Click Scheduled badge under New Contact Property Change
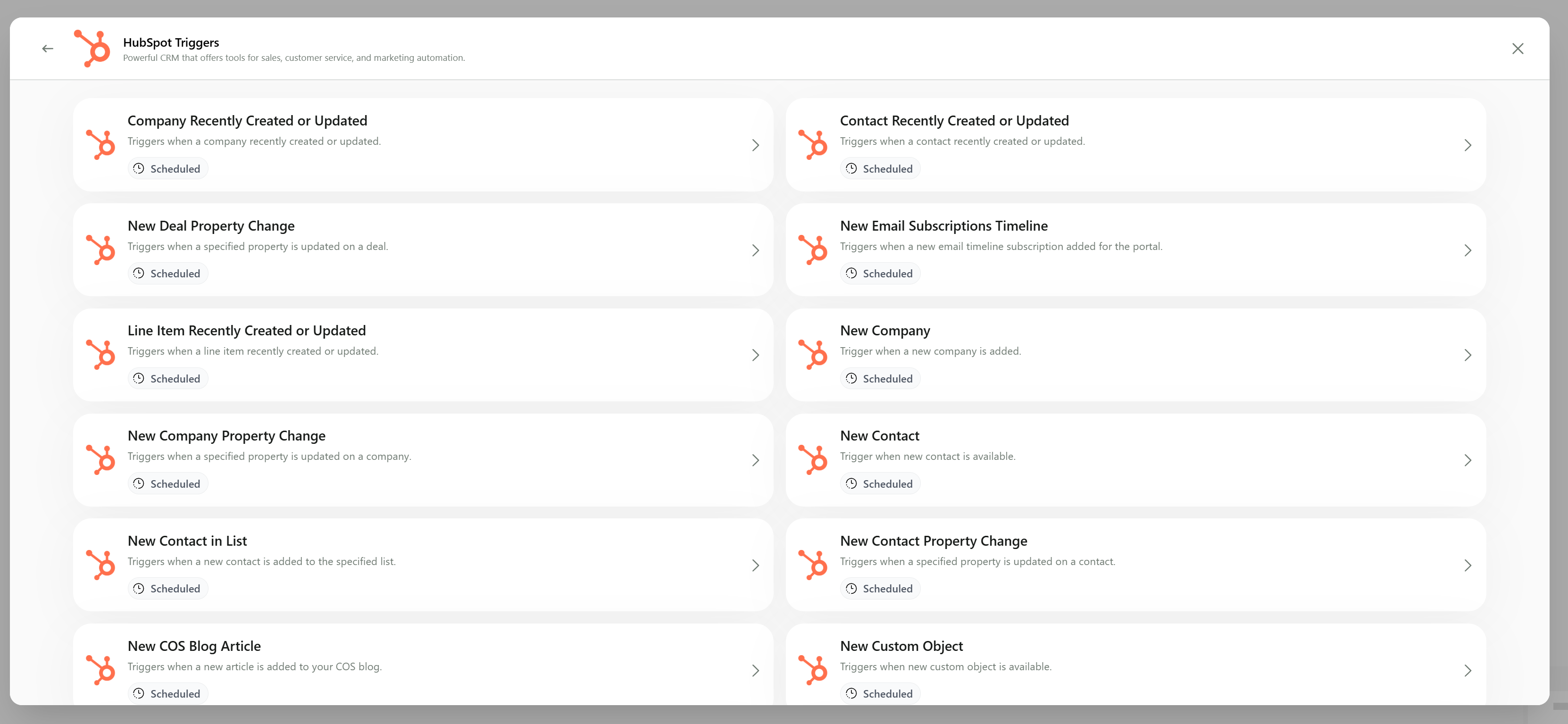The image size is (1568, 724). click(880, 588)
